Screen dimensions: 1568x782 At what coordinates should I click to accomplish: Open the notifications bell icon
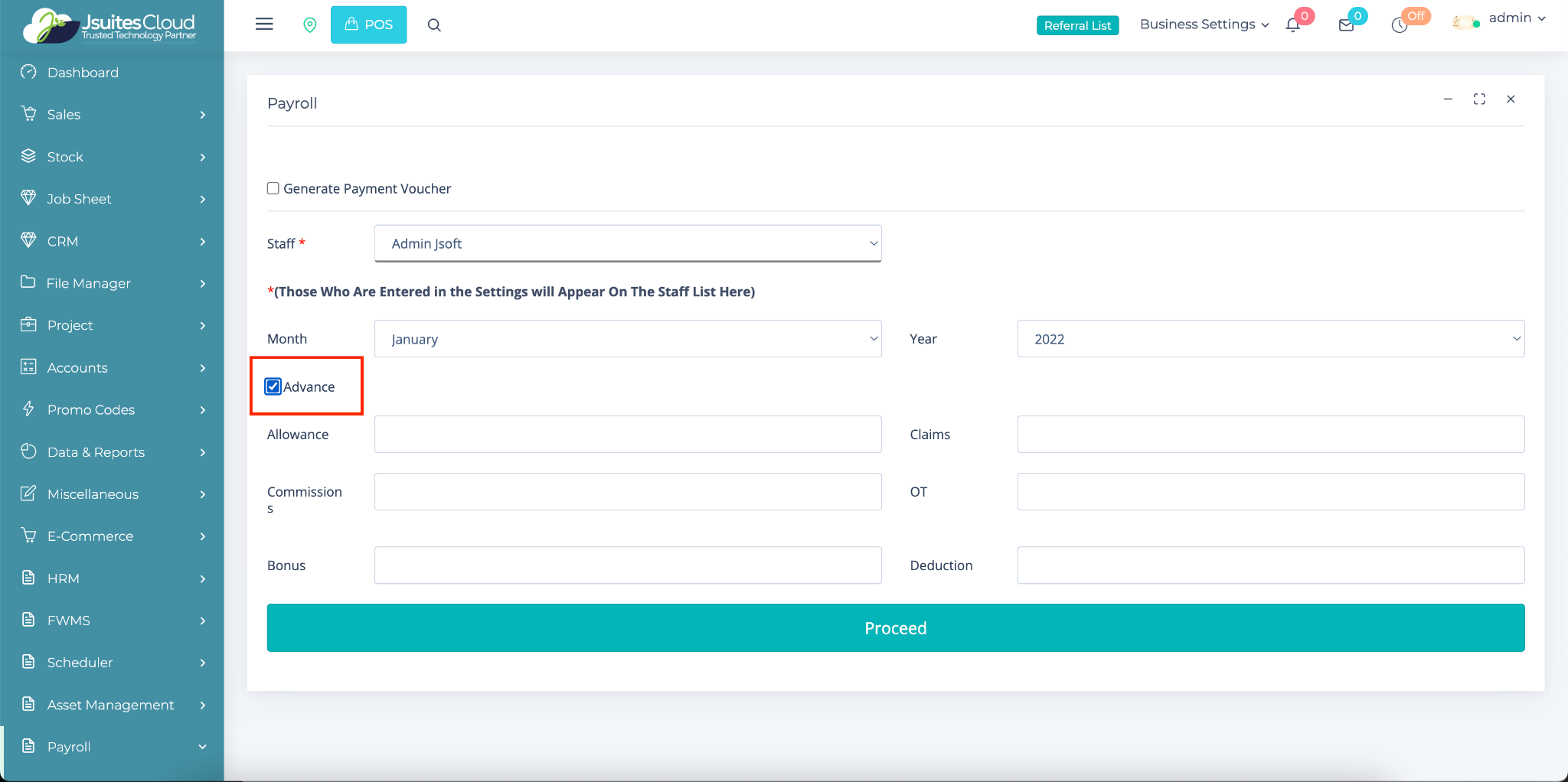pyautogui.click(x=1293, y=25)
